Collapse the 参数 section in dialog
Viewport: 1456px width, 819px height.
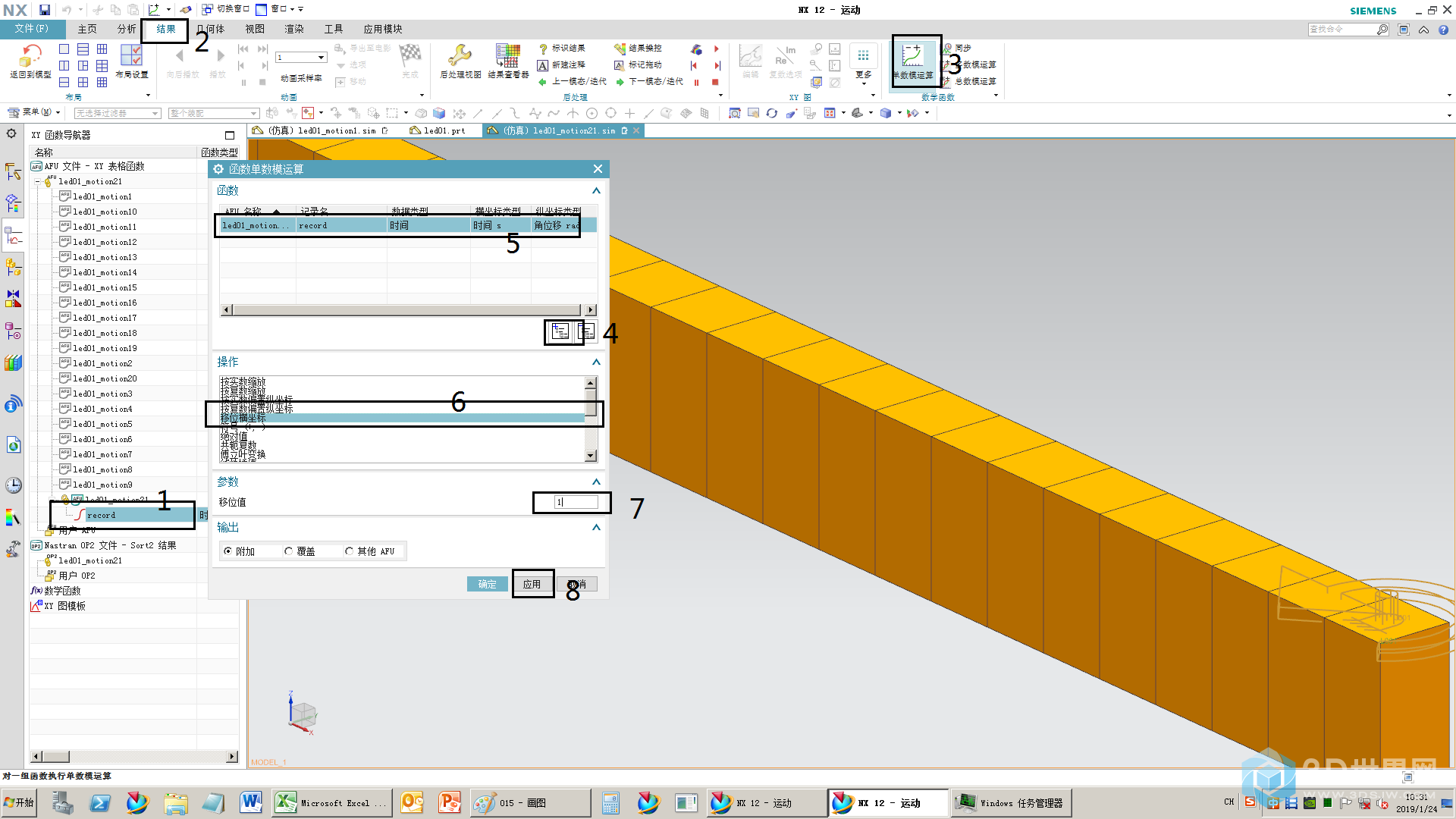point(596,482)
